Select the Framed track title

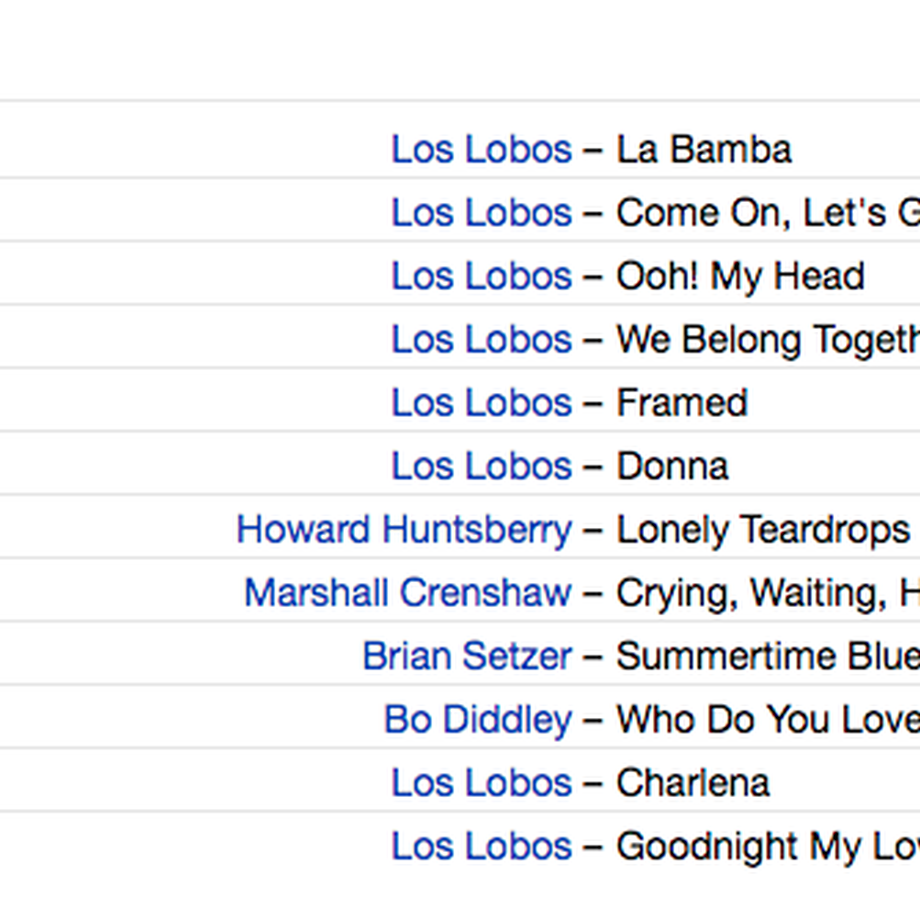[x=682, y=403]
